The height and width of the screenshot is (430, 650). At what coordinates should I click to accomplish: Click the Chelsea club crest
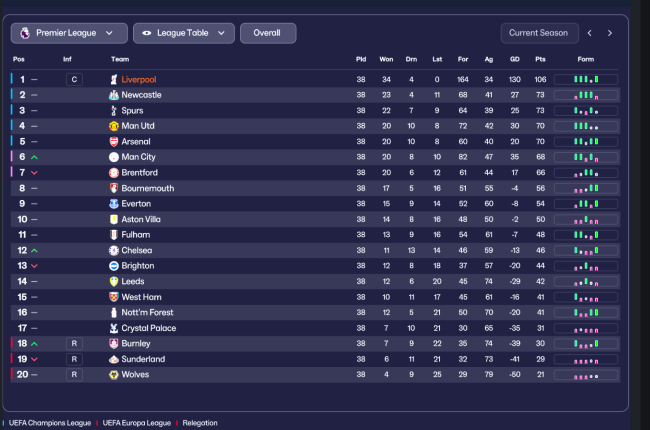114,250
